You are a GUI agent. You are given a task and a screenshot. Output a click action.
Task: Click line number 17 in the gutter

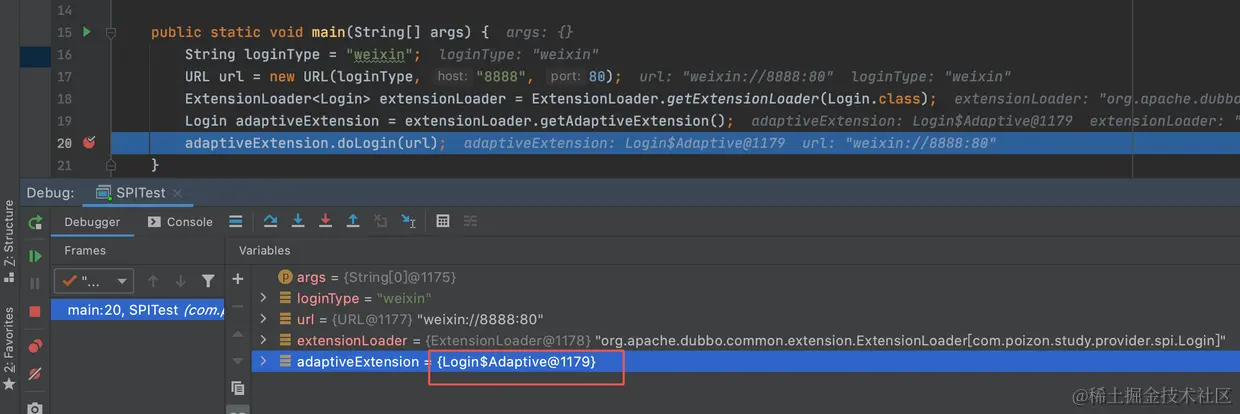click(x=64, y=77)
